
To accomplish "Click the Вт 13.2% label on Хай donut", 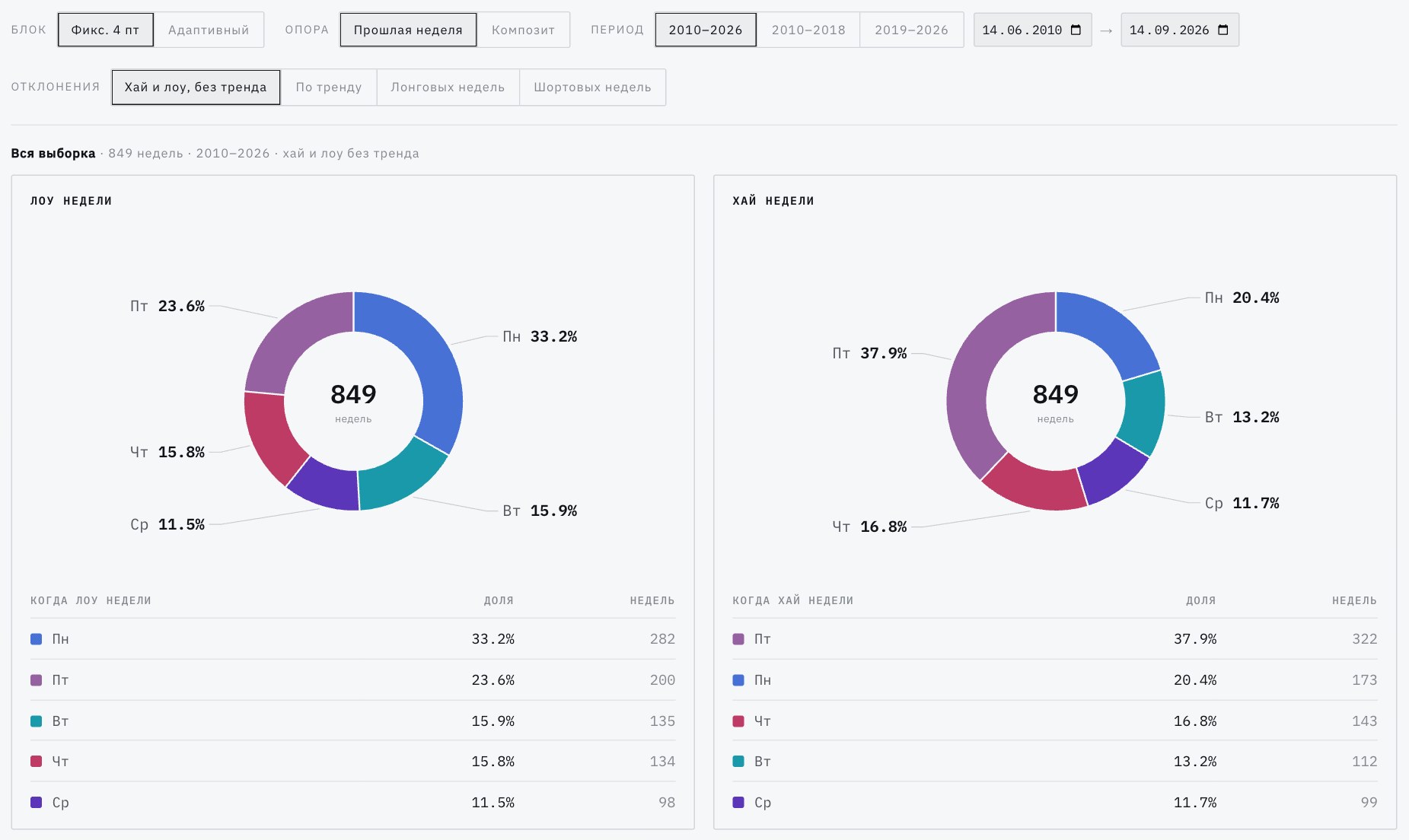I will click(1242, 417).
